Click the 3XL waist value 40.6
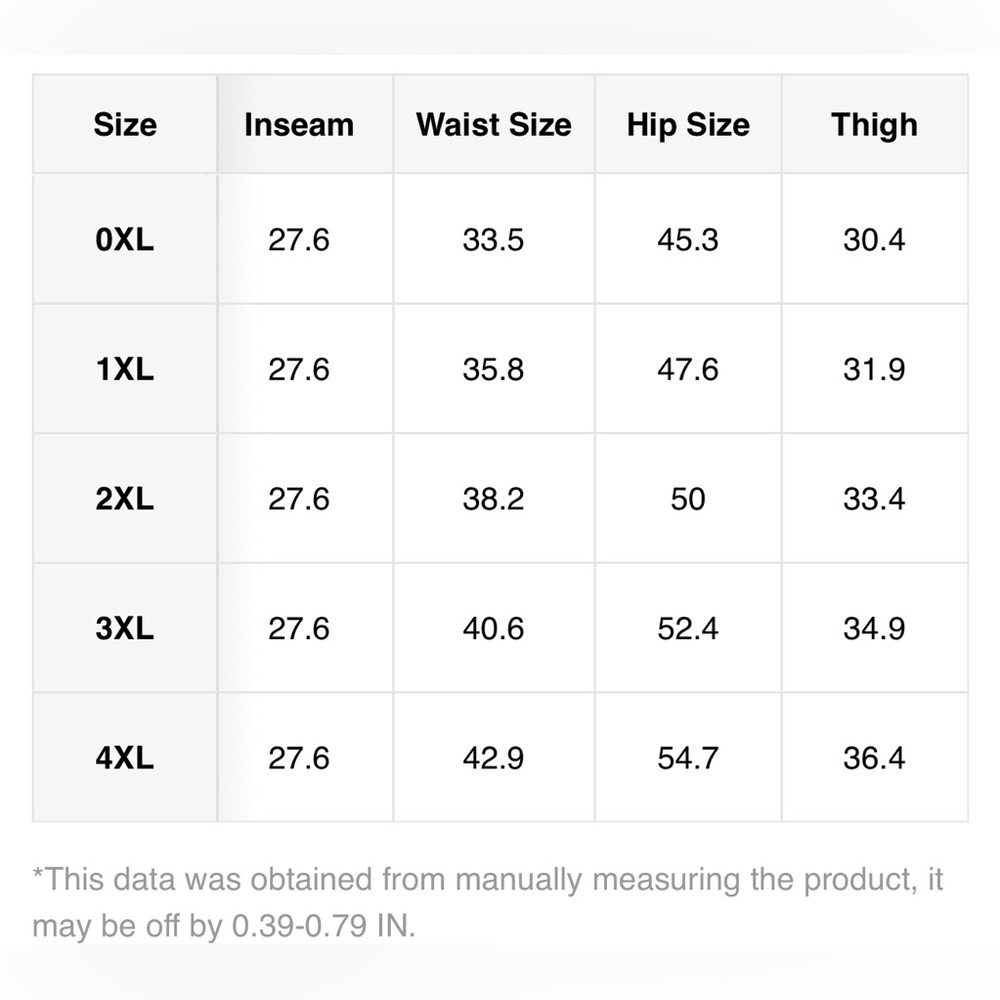Image resolution: width=1000 pixels, height=1000 pixels. click(x=493, y=628)
